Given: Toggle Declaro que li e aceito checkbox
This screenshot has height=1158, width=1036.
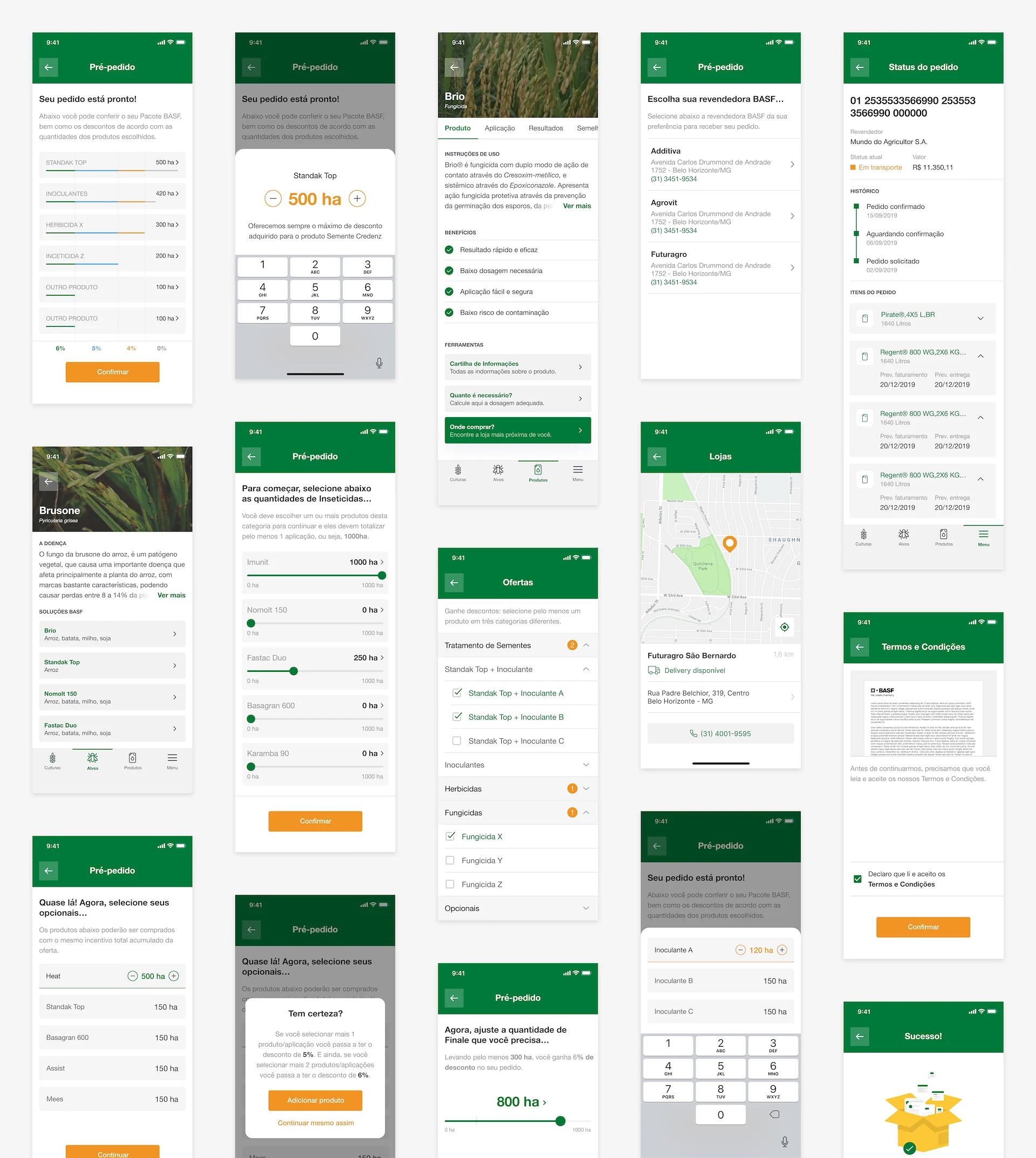Looking at the screenshot, I should point(857,879).
